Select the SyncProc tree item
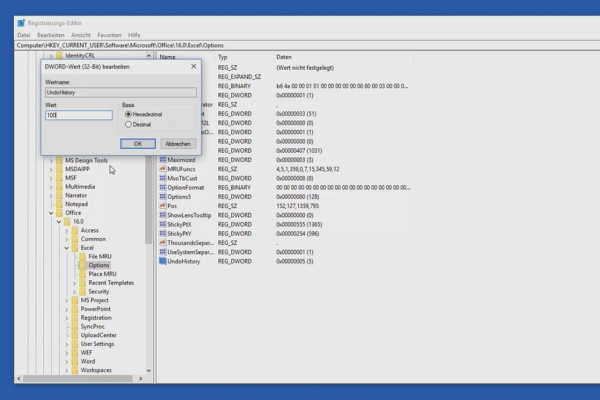The height and width of the screenshot is (400, 600). [92, 326]
